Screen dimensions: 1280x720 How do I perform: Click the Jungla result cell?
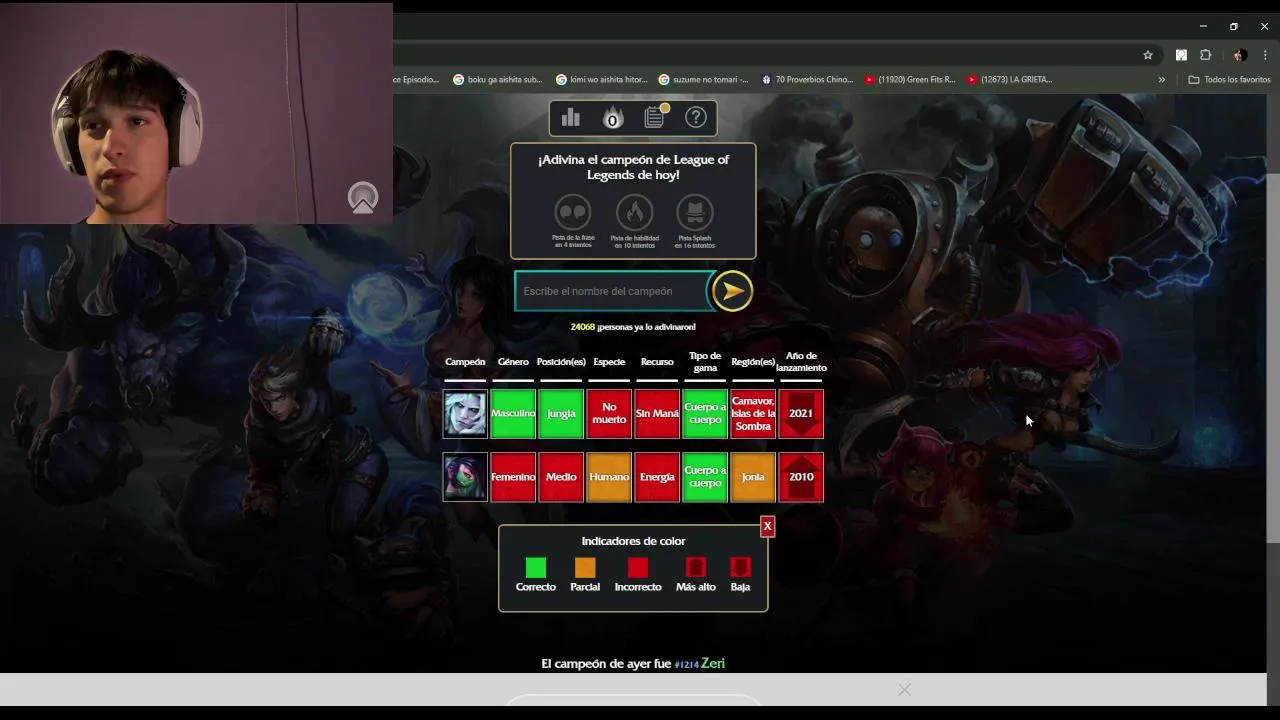click(561, 414)
